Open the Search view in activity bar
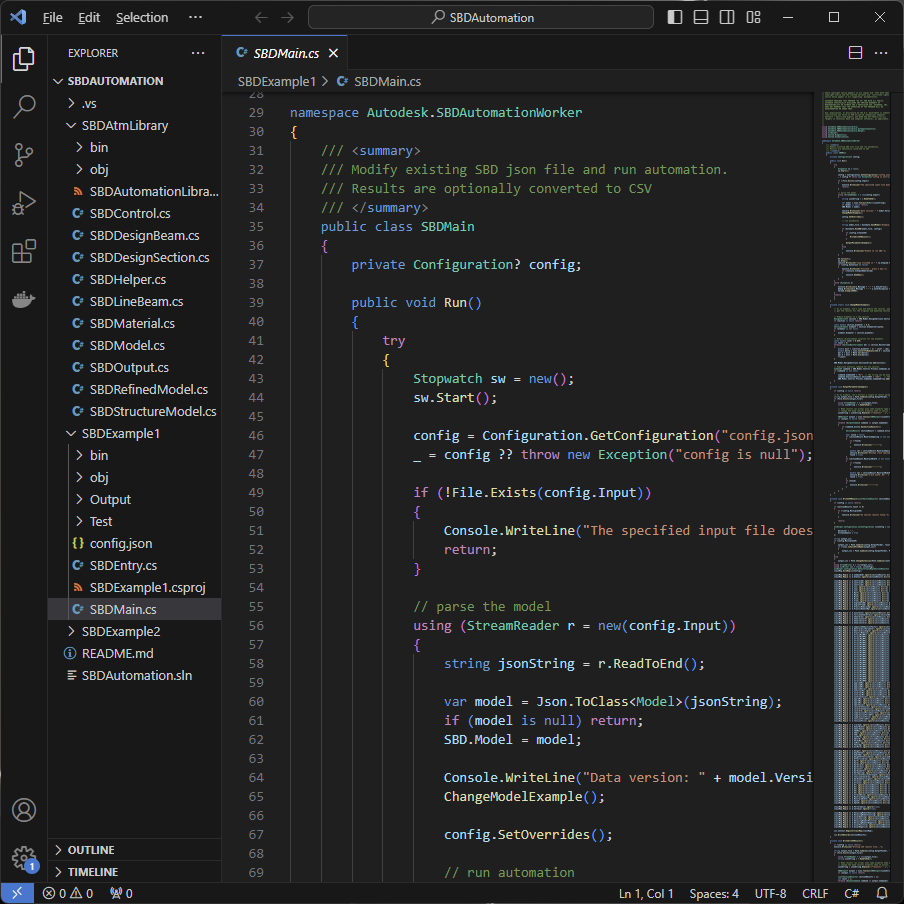This screenshot has width=904, height=904. click(24, 107)
